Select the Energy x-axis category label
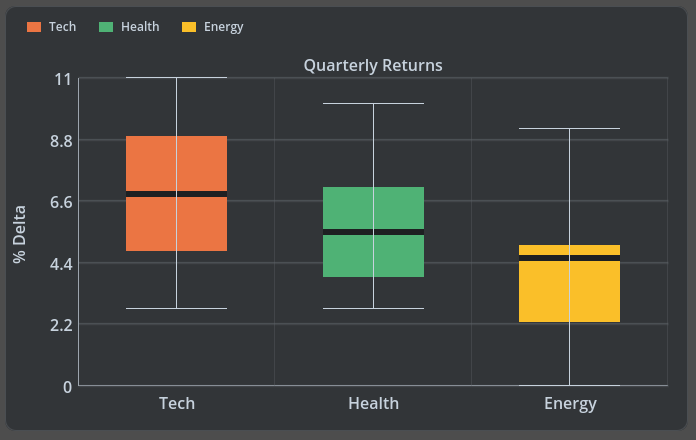This screenshot has height=440, width=696. point(570,404)
